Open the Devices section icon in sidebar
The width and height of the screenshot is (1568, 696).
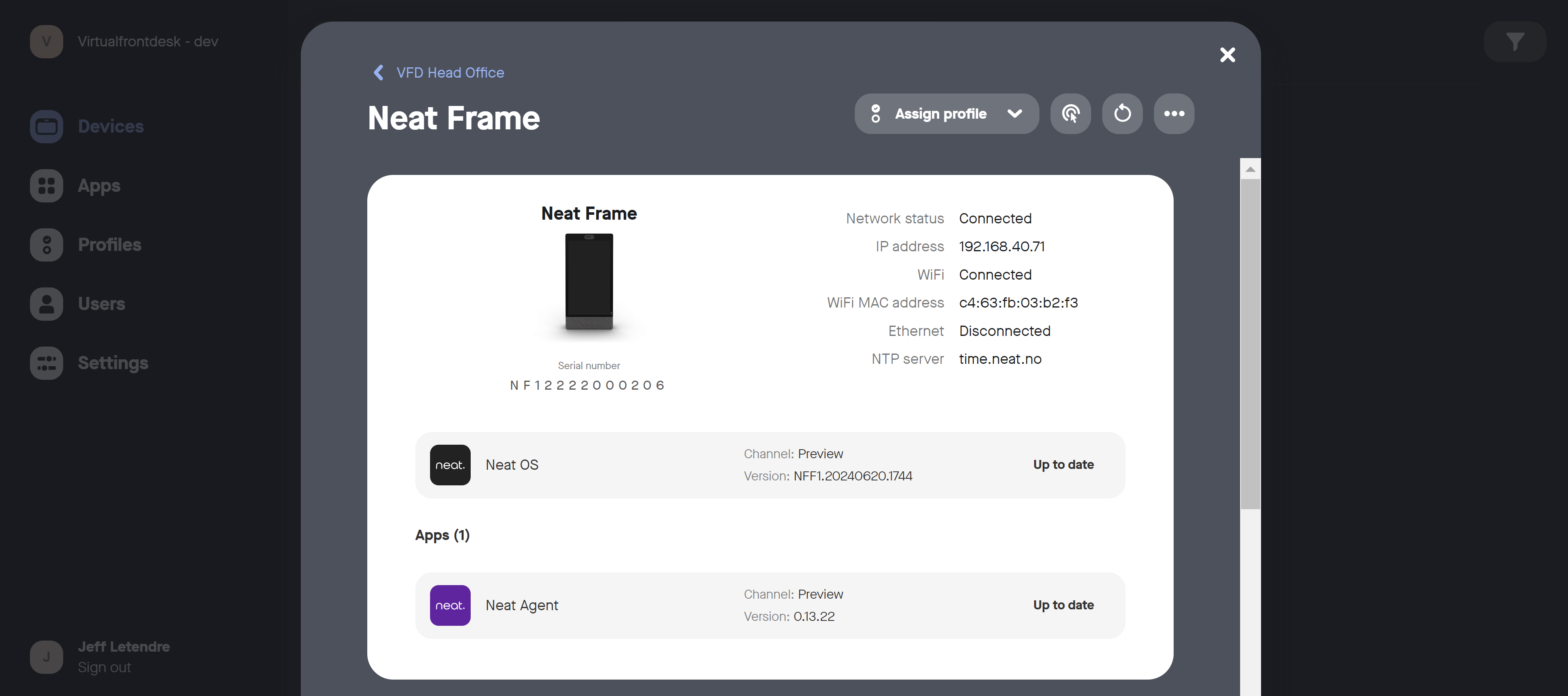tap(46, 126)
